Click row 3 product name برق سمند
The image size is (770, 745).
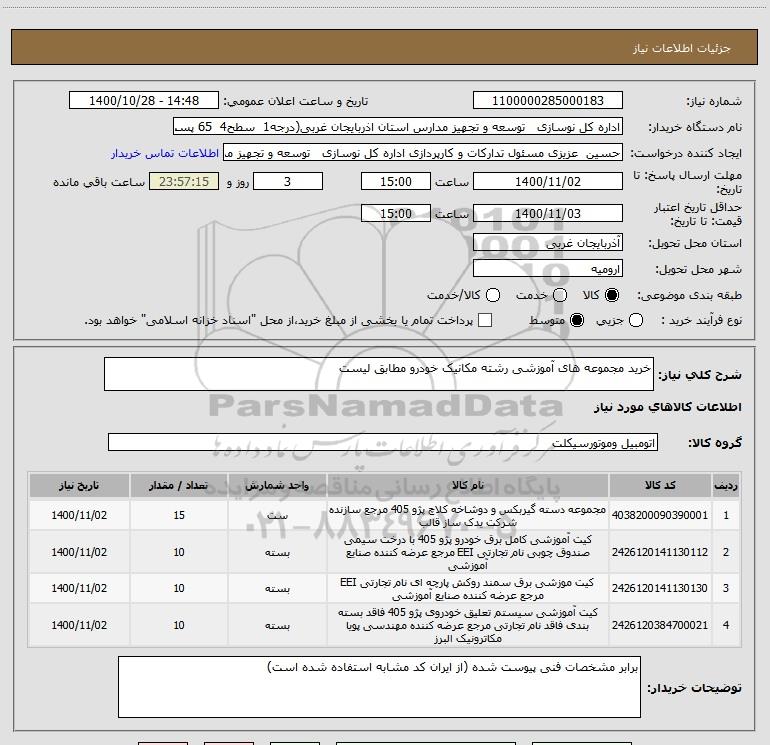pos(468,588)
